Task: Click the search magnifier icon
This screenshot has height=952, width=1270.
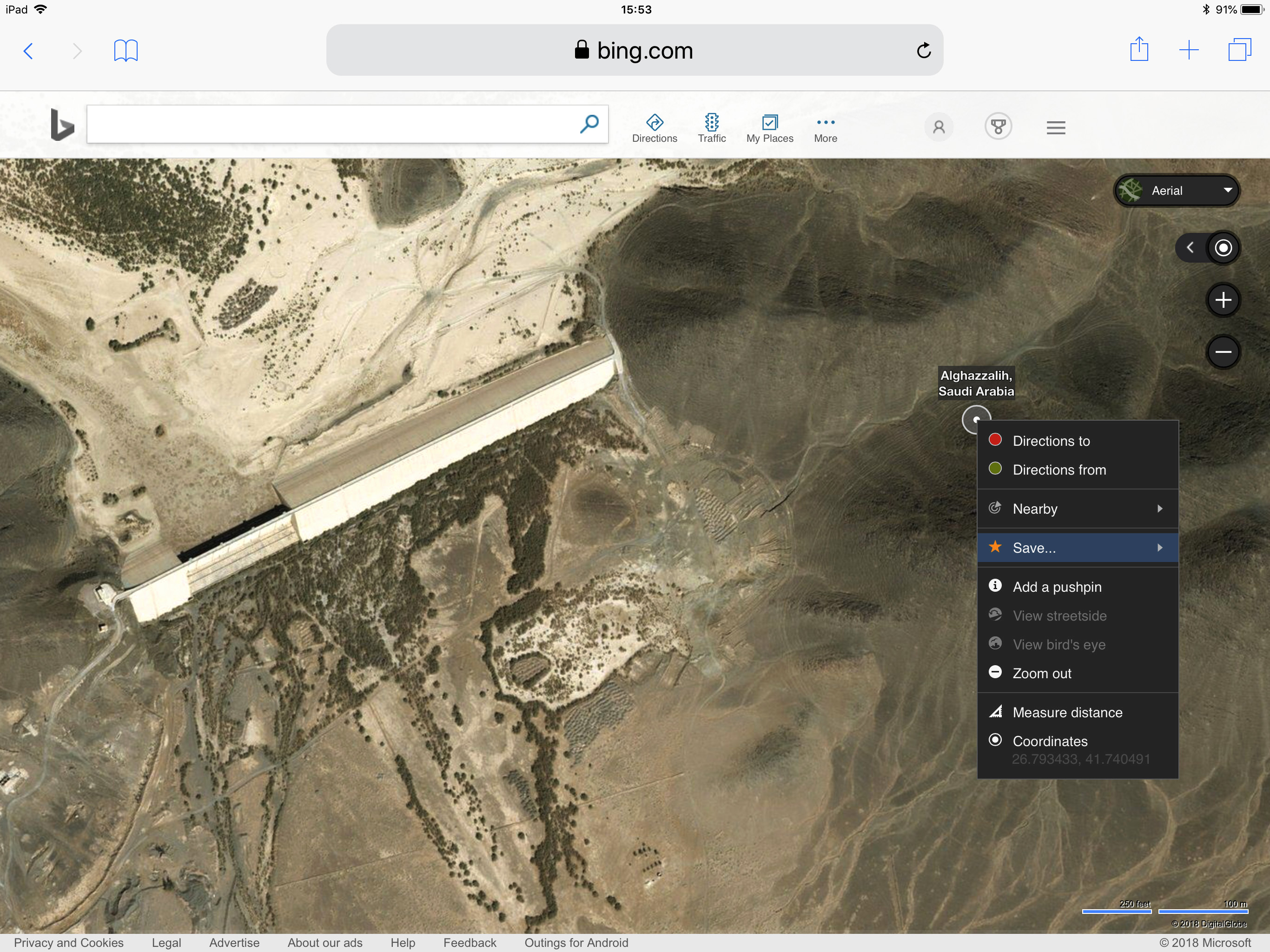Action: [x=589, y=124]
